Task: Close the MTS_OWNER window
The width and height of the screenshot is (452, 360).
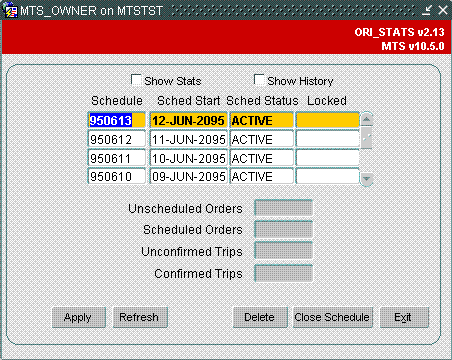Action: click(443, 10)
